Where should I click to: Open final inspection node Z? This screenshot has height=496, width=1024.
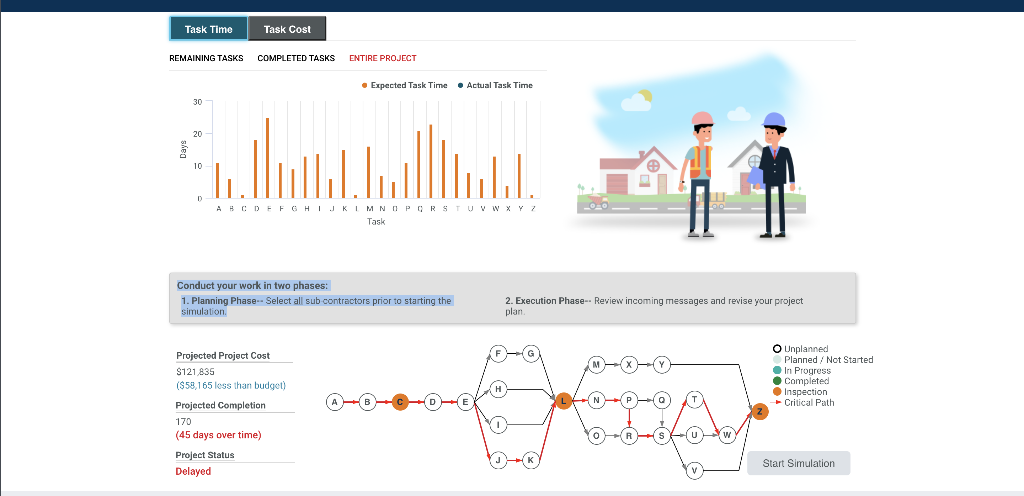coord(759,412)
